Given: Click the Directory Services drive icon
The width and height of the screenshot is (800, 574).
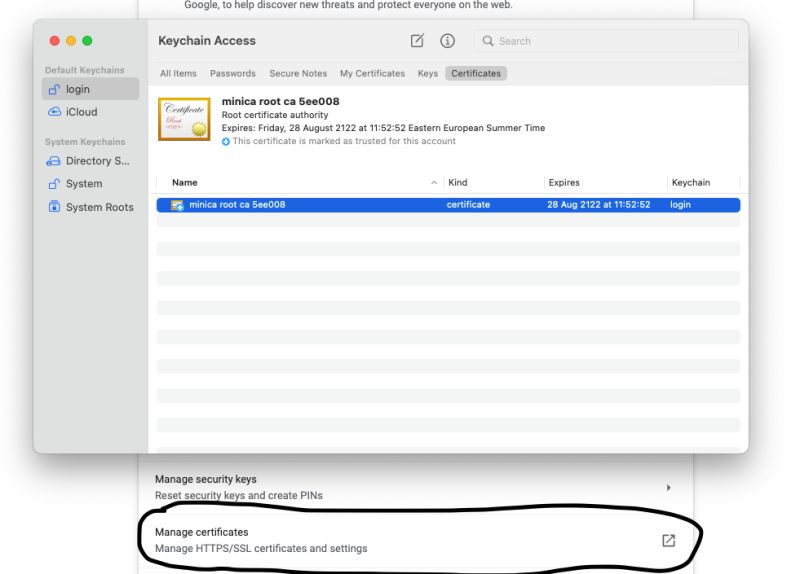Looking at the screenshot, I should coord(54,161).
